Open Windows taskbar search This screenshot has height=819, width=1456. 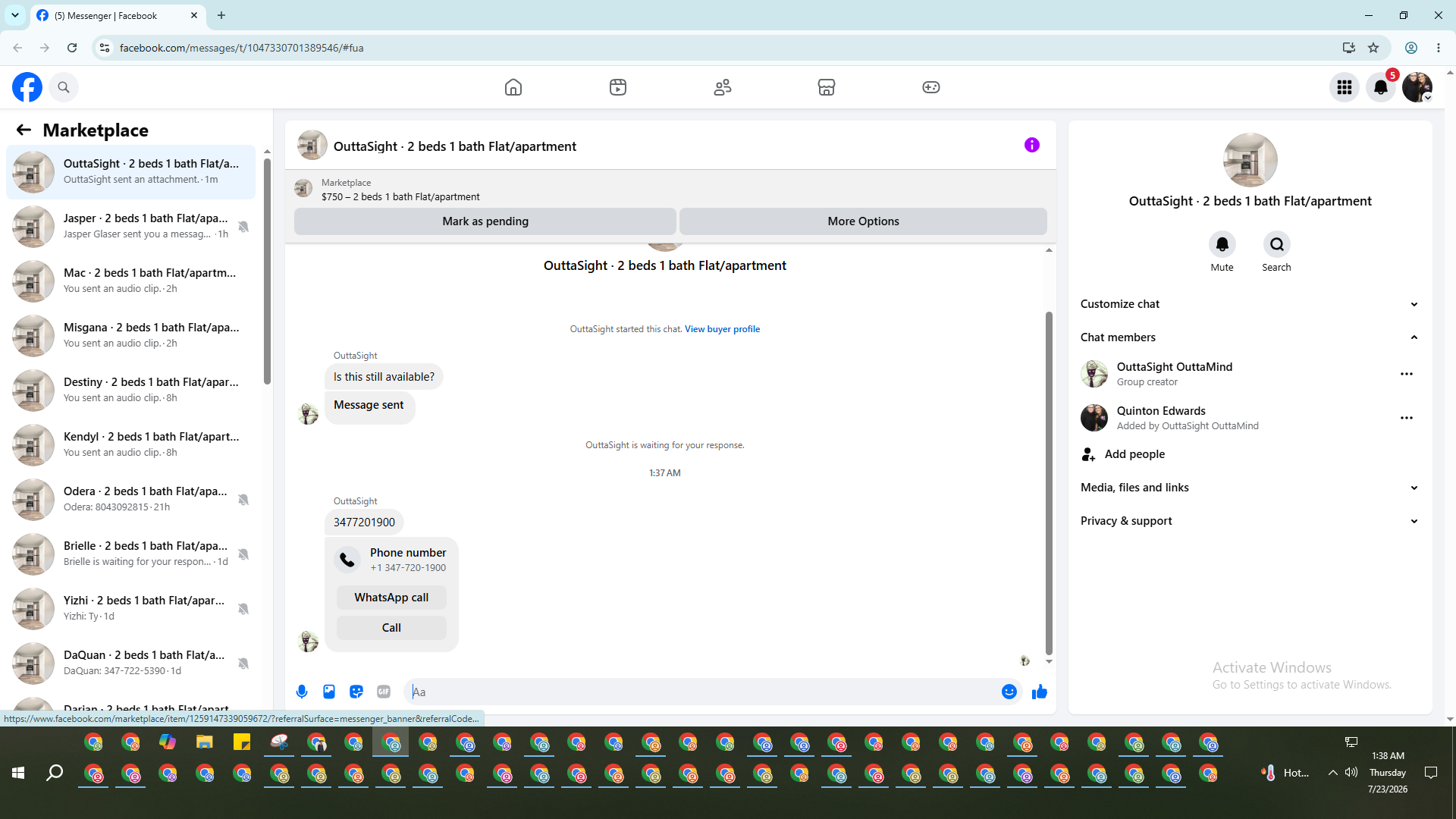tap(55, 773)
